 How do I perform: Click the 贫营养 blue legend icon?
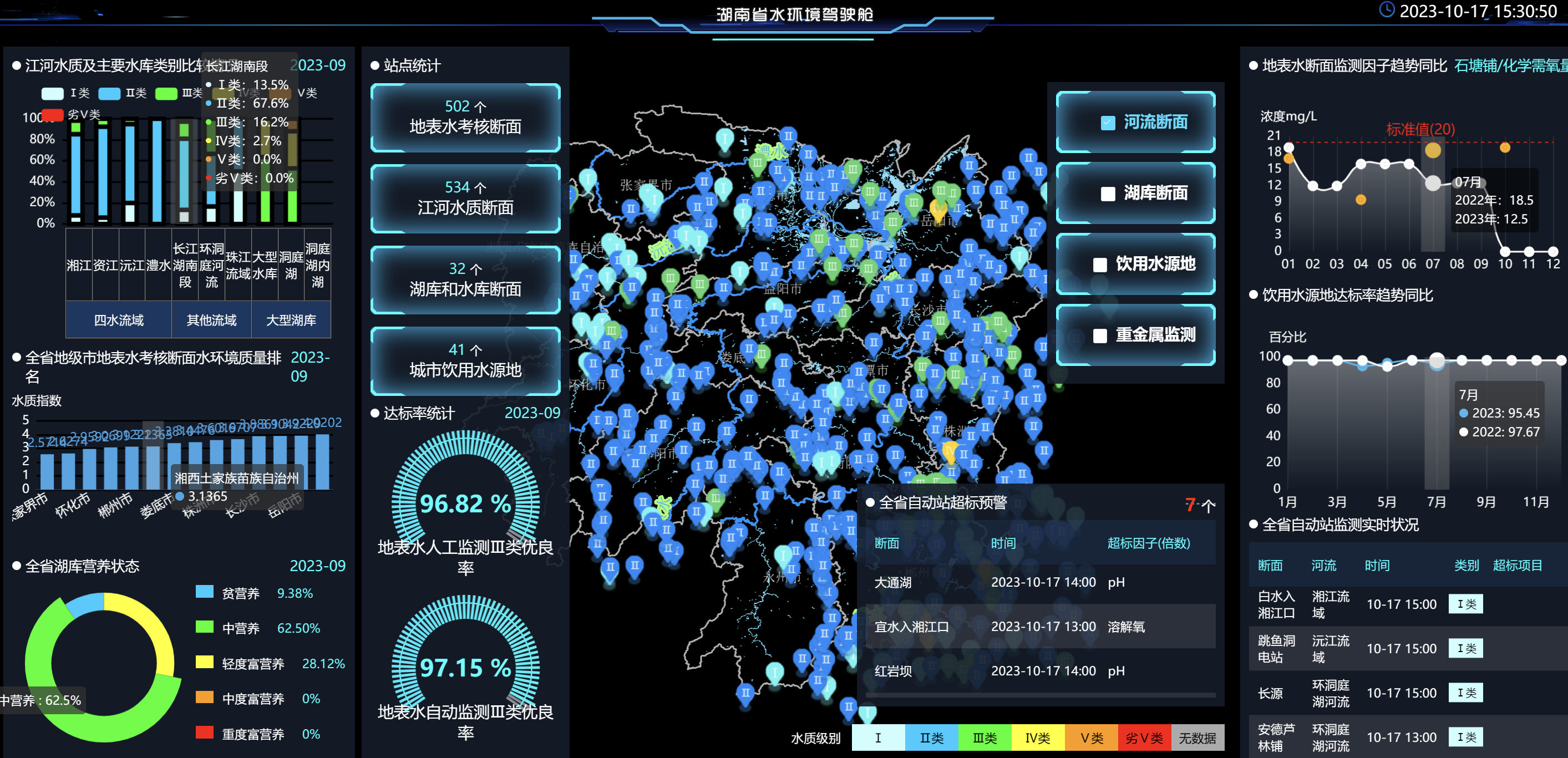click(205, 592)
